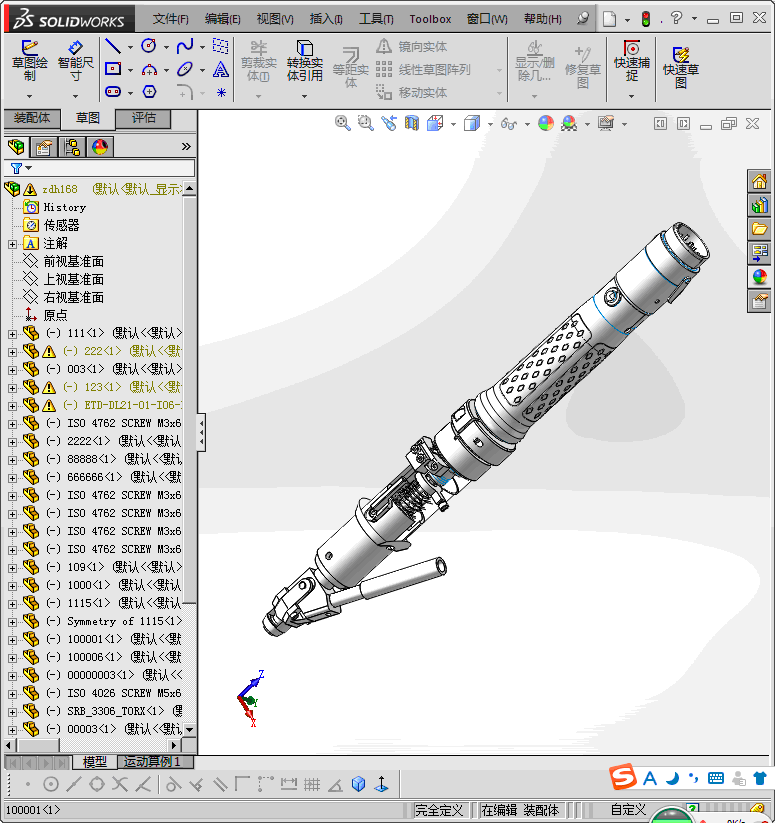This screenshot has height=823, width=775.
Task: Click the Section View icon
Action: [412, 123]
